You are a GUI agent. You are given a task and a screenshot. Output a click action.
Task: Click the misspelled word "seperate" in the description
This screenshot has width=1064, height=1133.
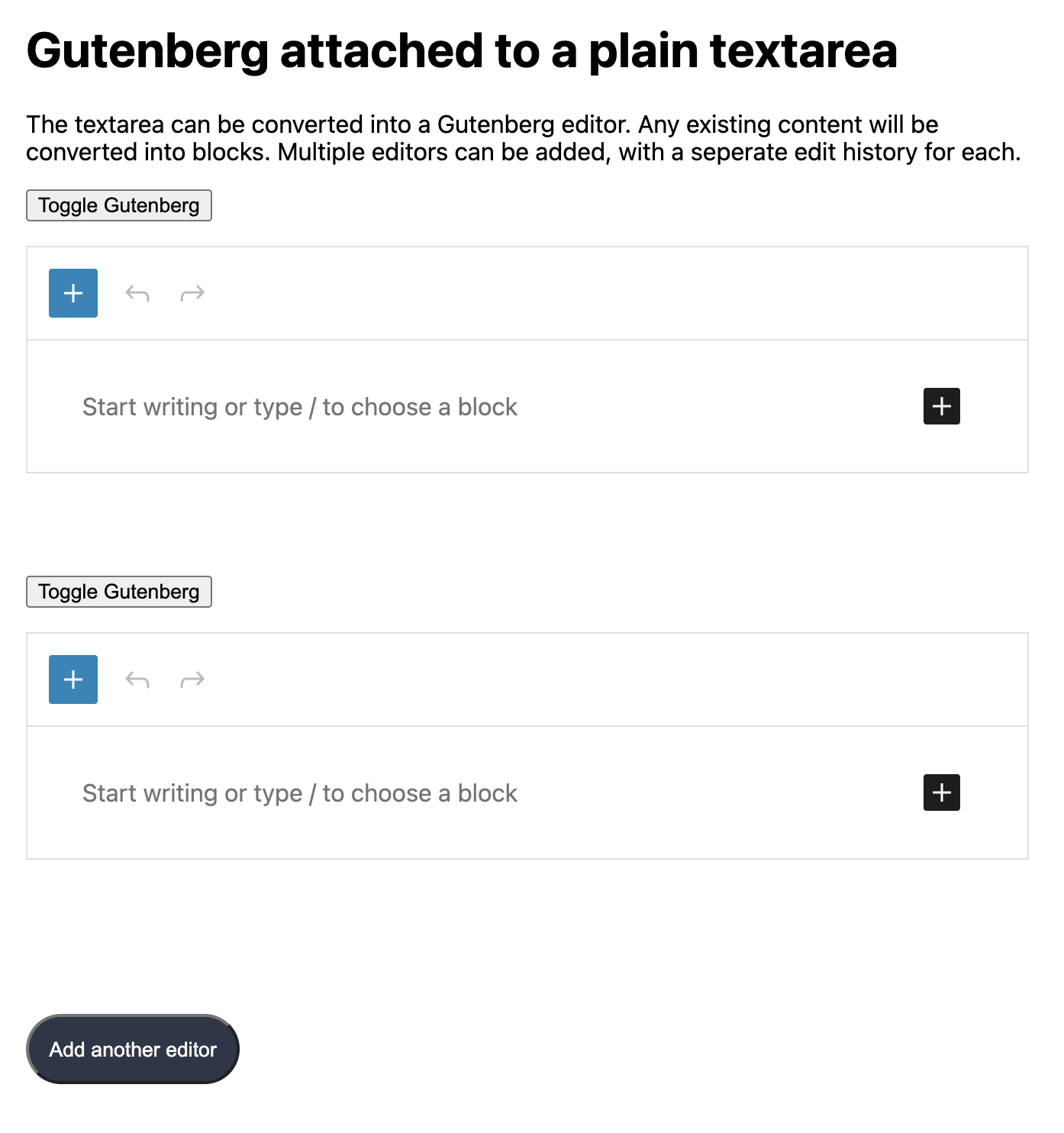(738, 152)
